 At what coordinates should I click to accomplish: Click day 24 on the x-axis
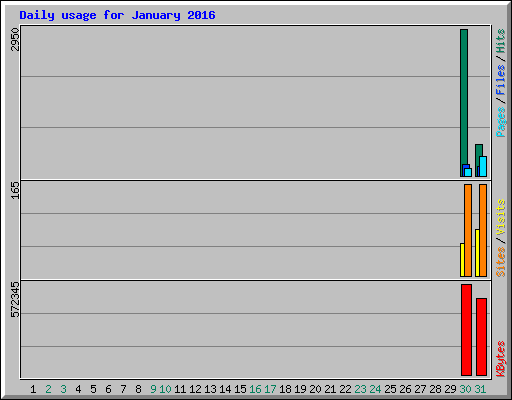point(375,389)
